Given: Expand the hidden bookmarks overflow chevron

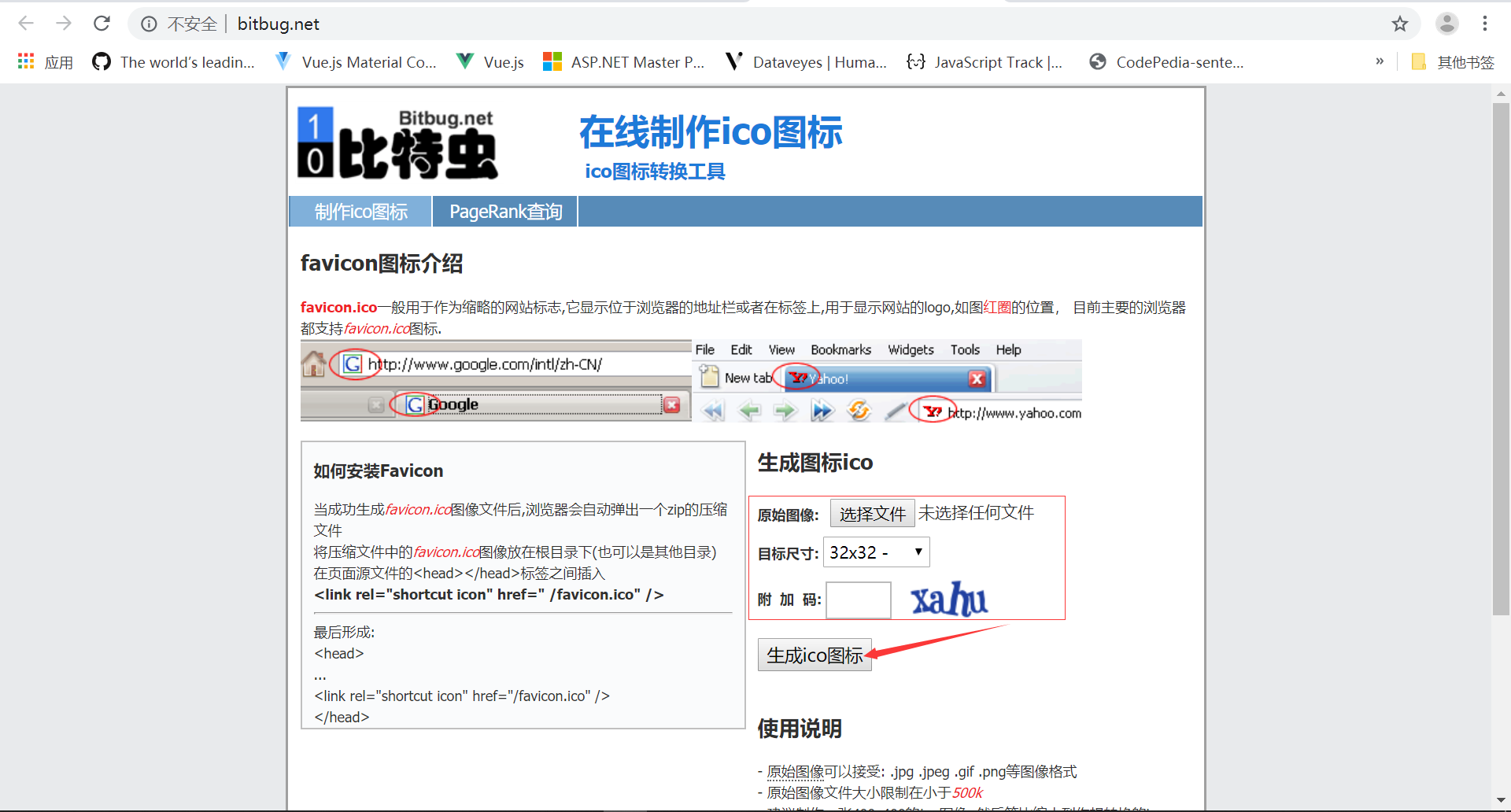Looking at the screenshot, I should [1380, 61].
